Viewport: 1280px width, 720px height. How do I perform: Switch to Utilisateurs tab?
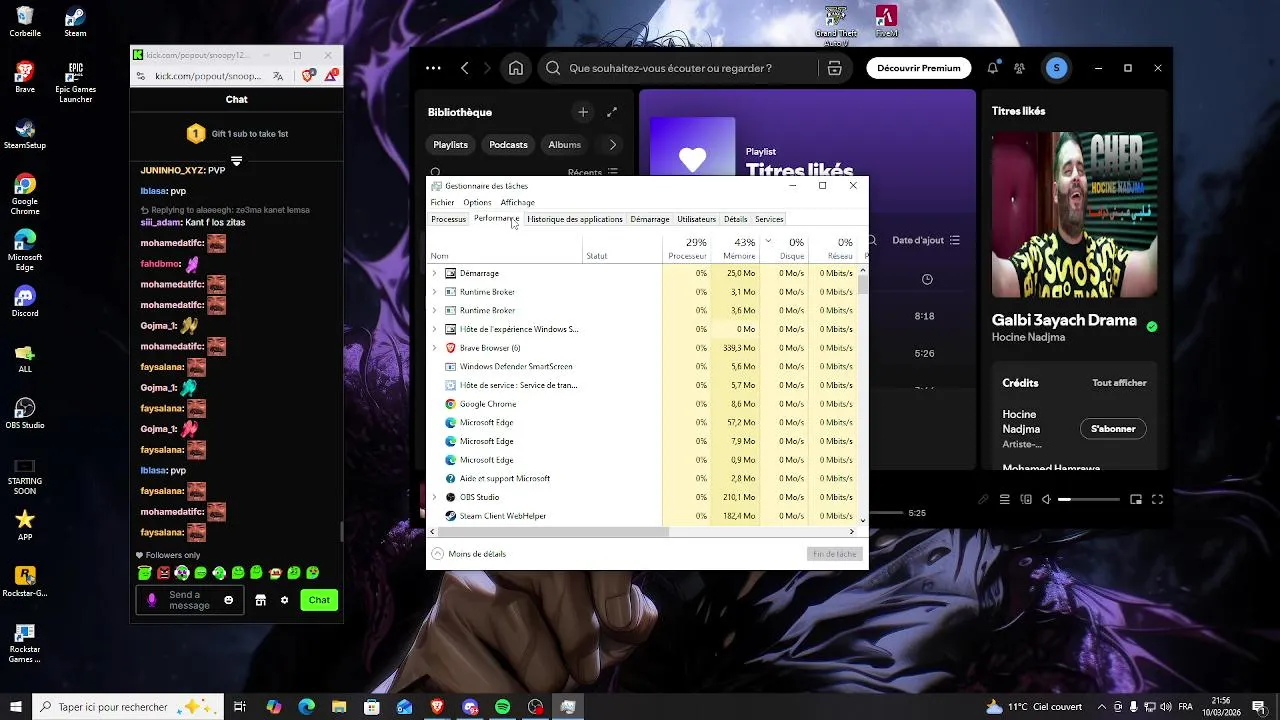pyautogui.click(x=696, y=219)
